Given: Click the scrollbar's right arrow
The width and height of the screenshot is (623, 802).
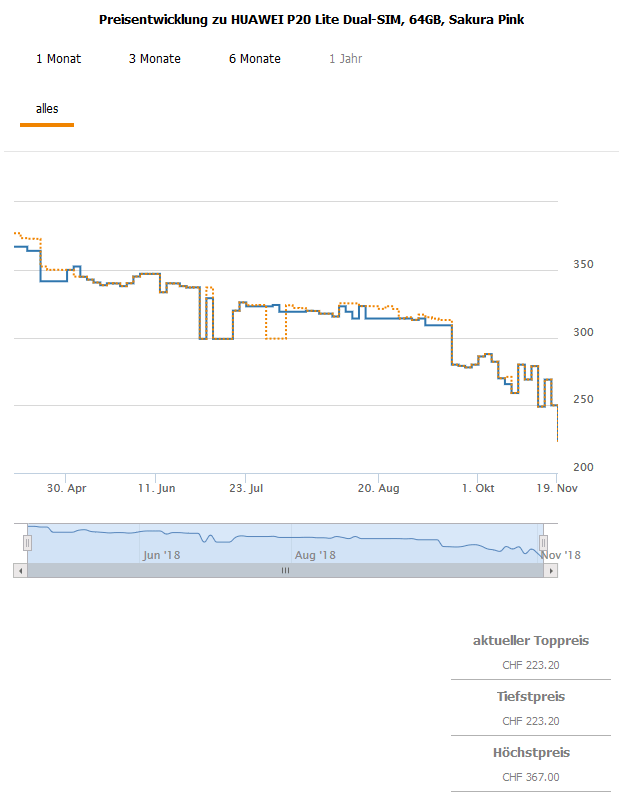Looking at the screenshot, I should coord(551,570).
